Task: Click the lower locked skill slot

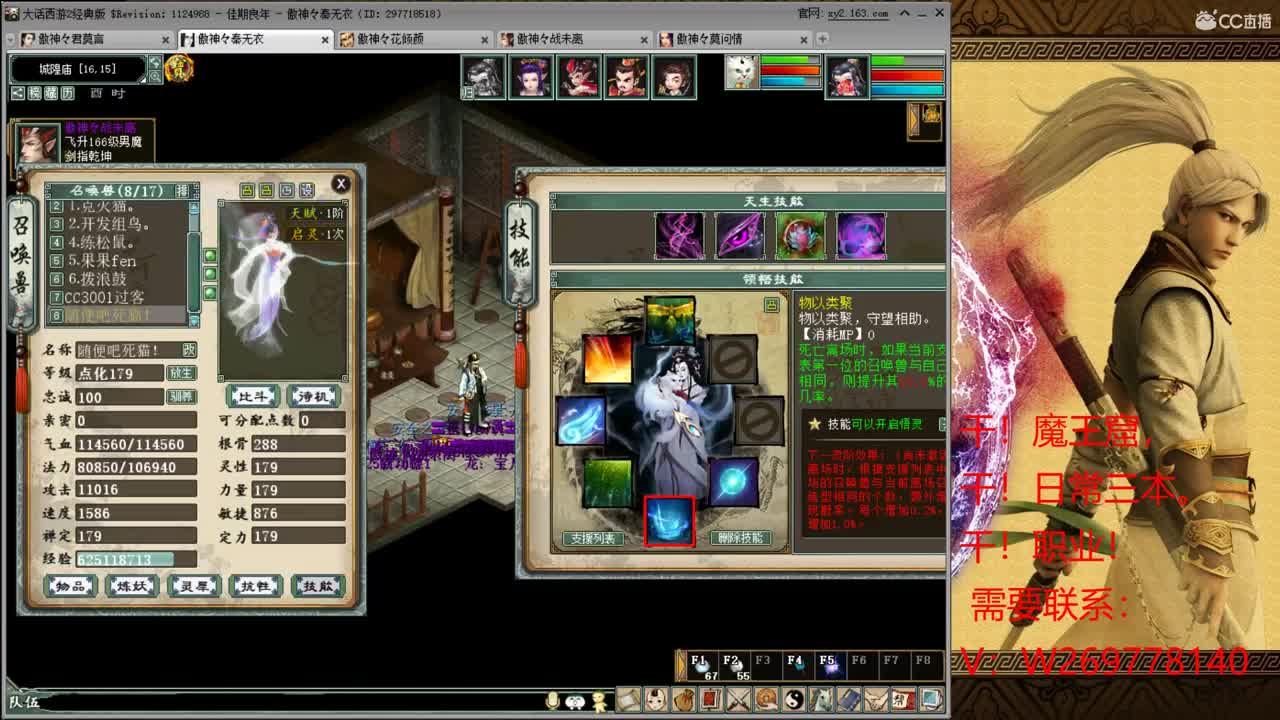Action: click(x=759, y=420)
